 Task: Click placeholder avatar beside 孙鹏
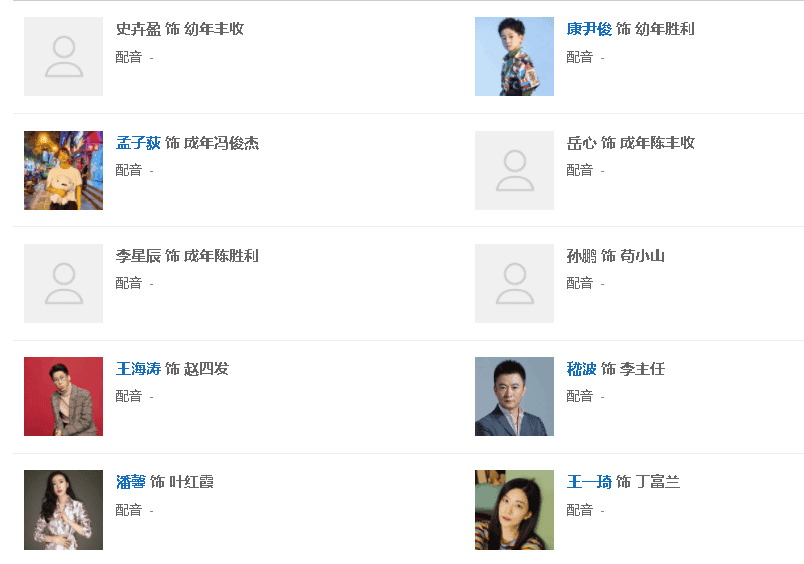pos(514,283)
